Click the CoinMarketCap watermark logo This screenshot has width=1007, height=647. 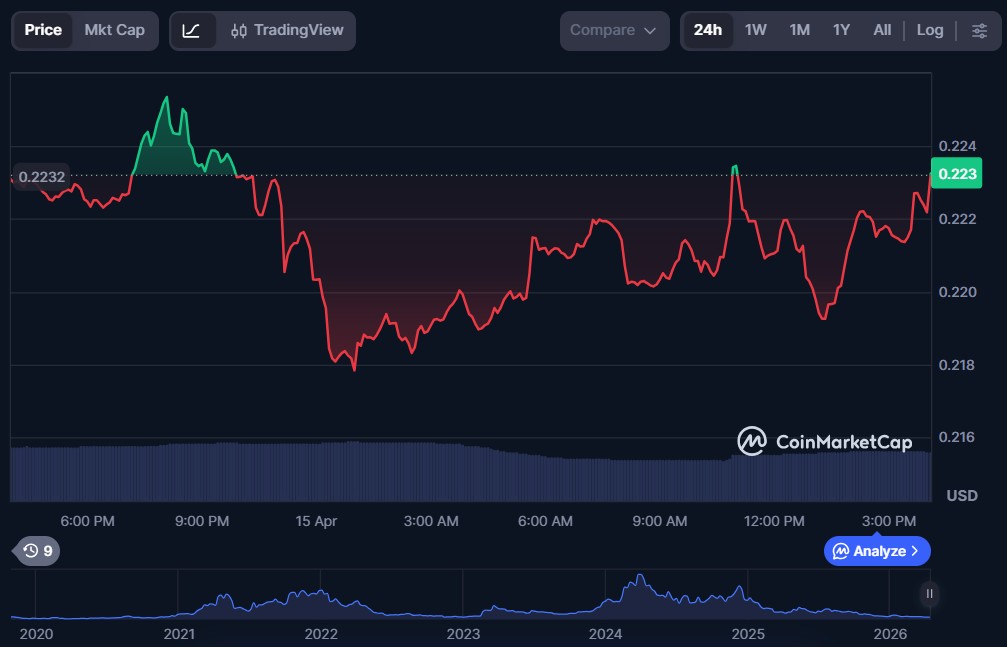click(x=824, y=441)
